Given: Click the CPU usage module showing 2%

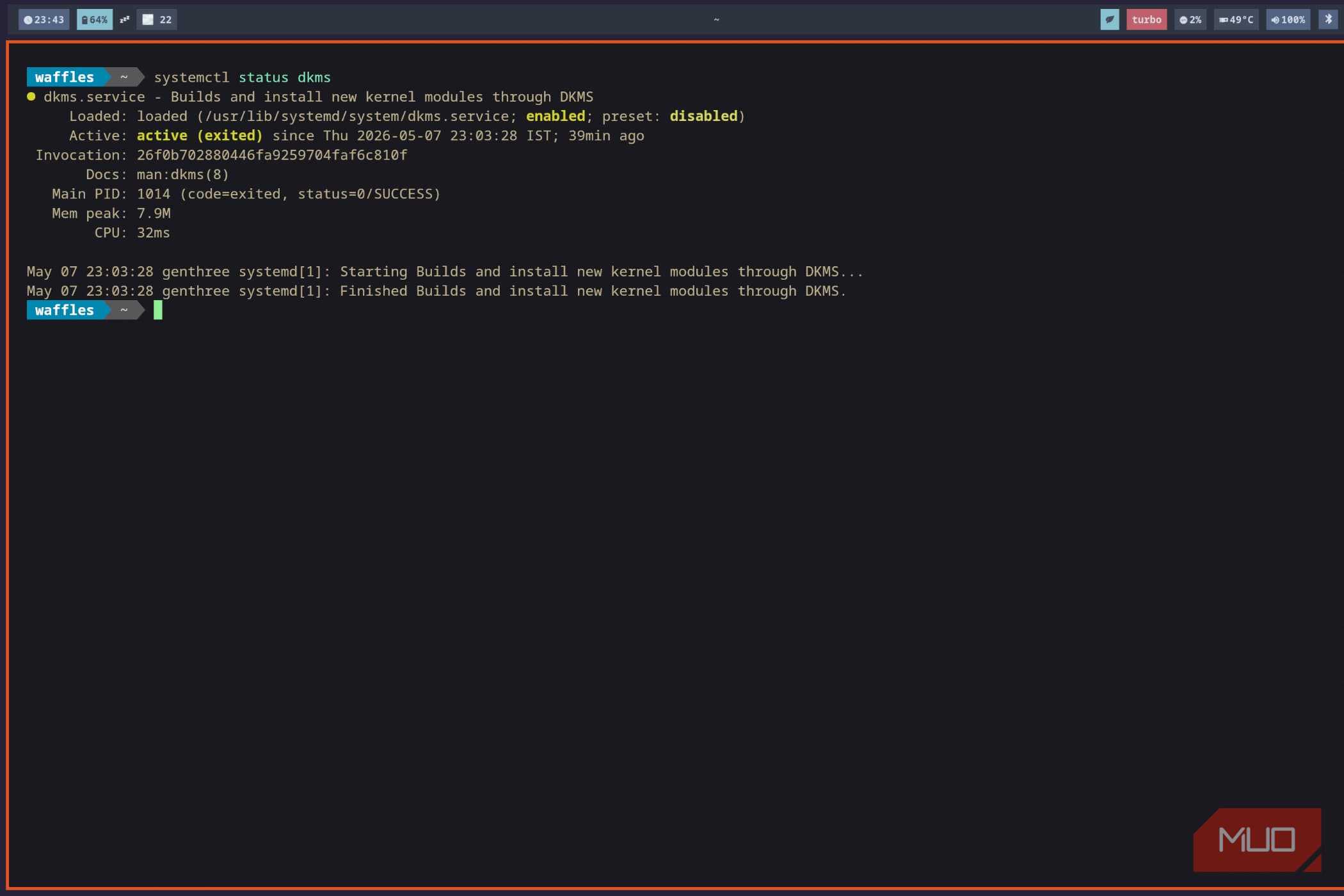Looking at the screenshot, I should pos(1190,20).
